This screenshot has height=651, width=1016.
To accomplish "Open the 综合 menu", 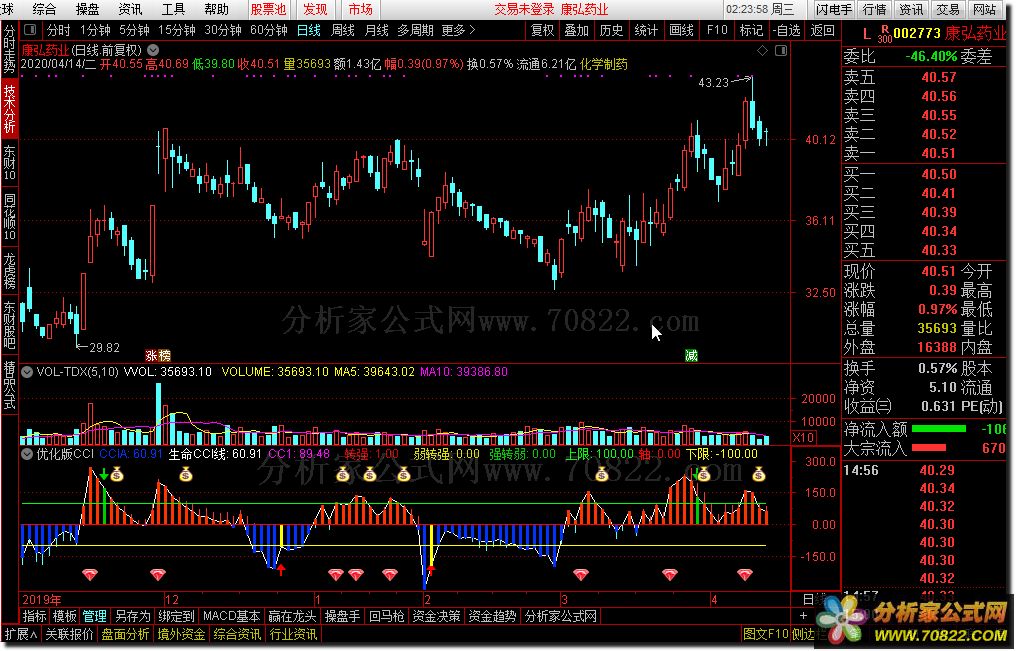I will pos(44,9).
